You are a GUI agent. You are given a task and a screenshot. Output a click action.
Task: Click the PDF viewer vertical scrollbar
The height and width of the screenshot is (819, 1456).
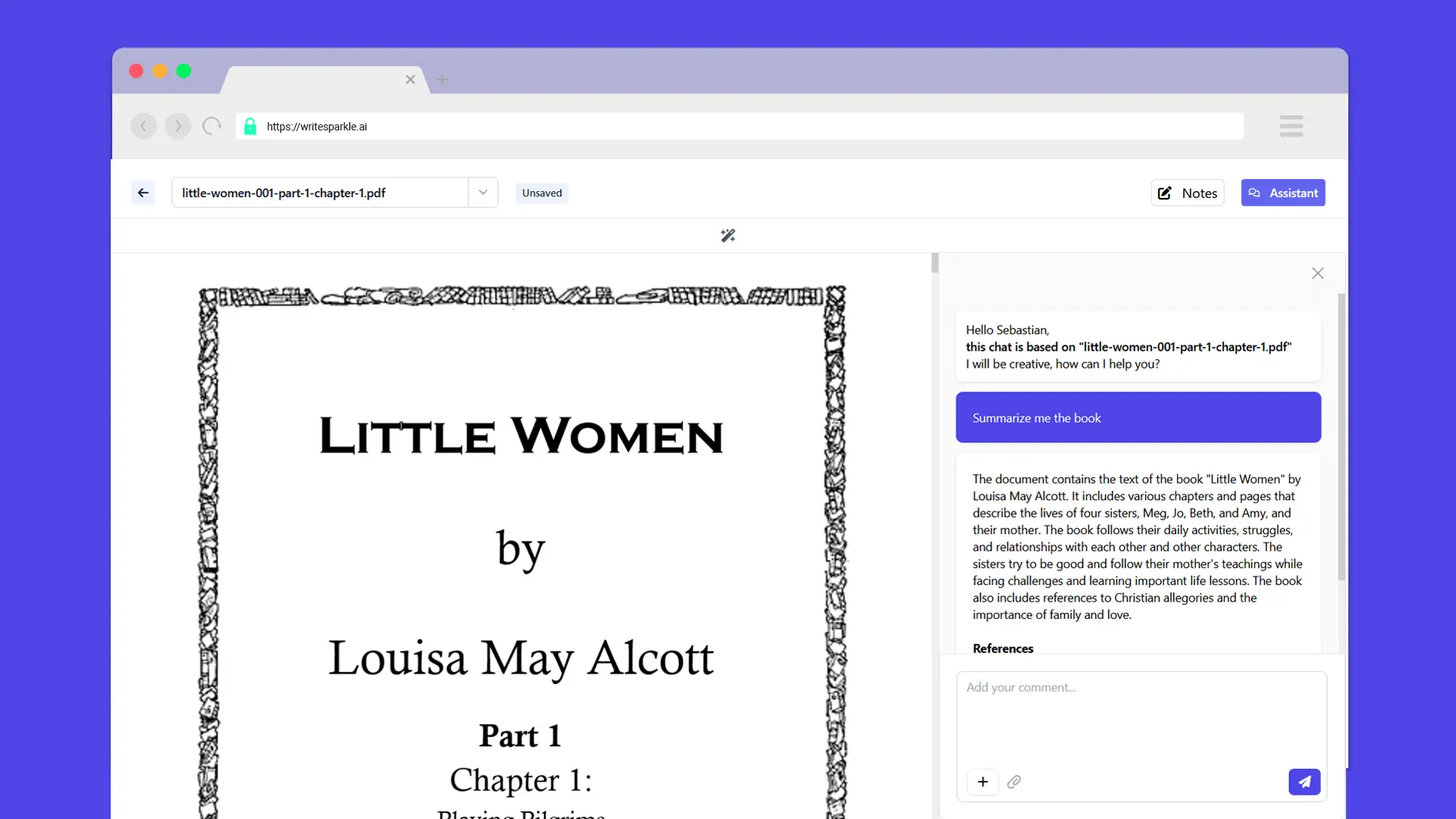click(935, 263)
